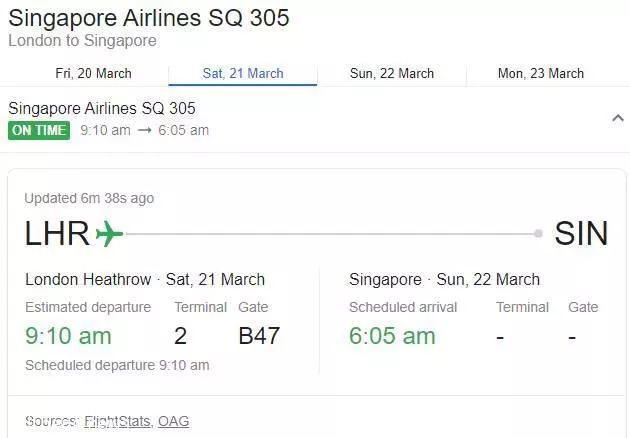Click the LHR airport code
This screenshot has width=630, height=438.
(x=57, y=233)
